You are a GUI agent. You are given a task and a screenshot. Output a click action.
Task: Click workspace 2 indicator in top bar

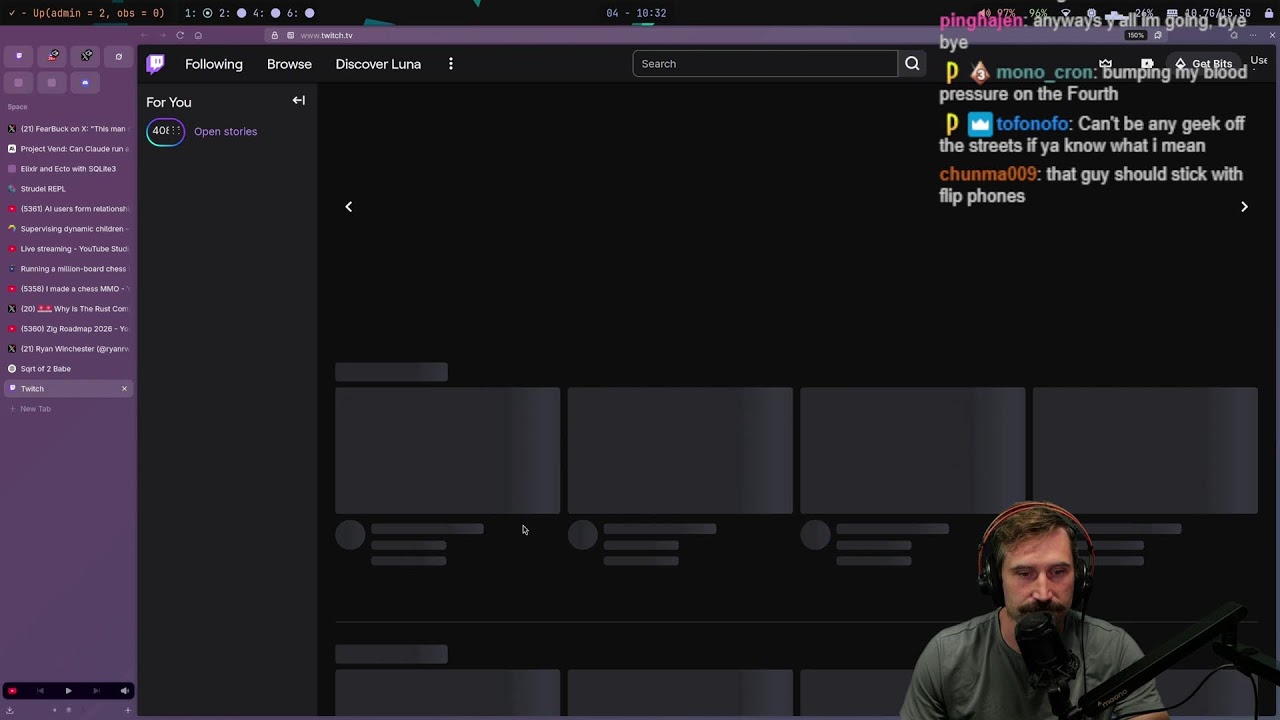pyautogui.click(x=232, y=13)
